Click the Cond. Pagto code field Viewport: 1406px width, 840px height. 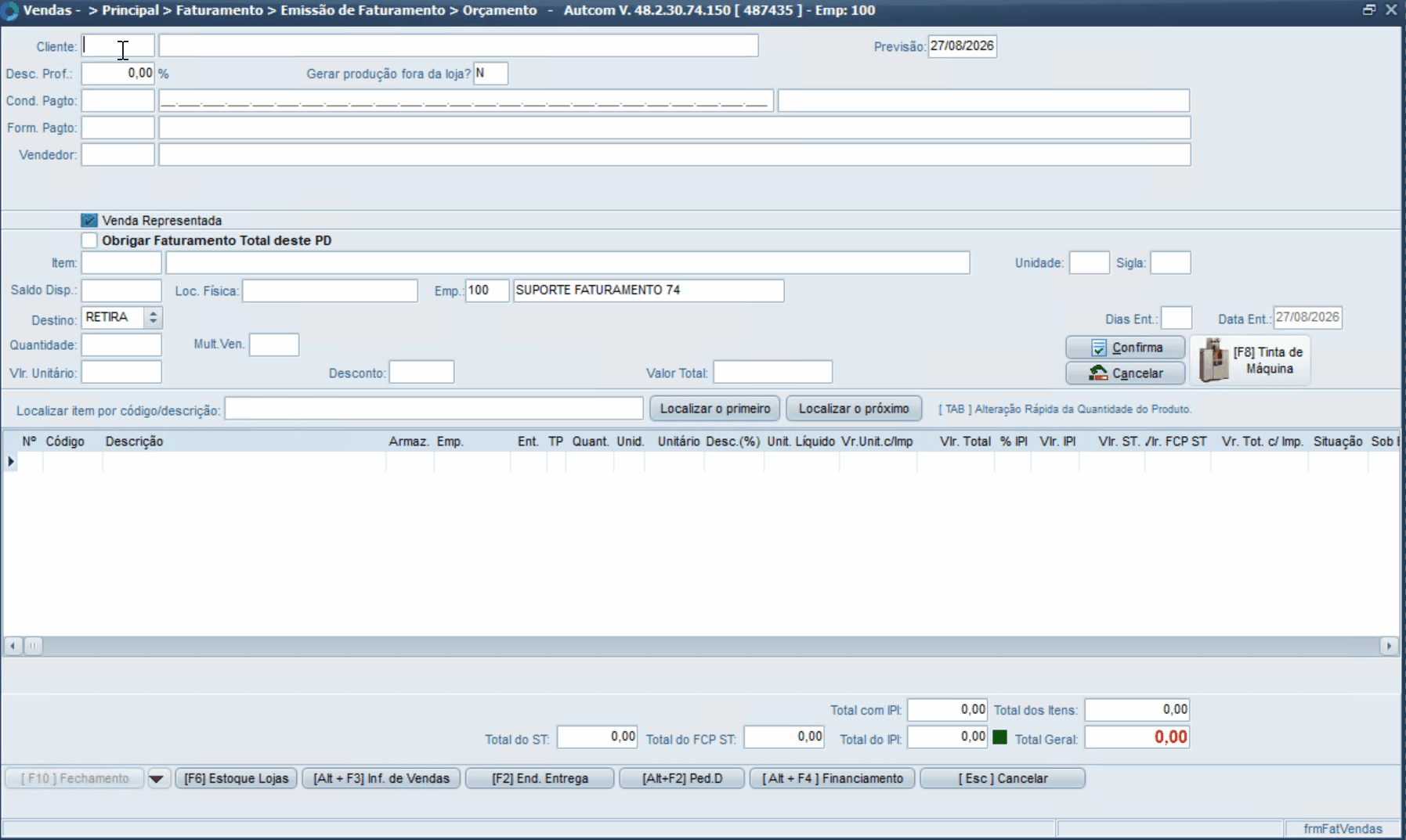(118, 101)
